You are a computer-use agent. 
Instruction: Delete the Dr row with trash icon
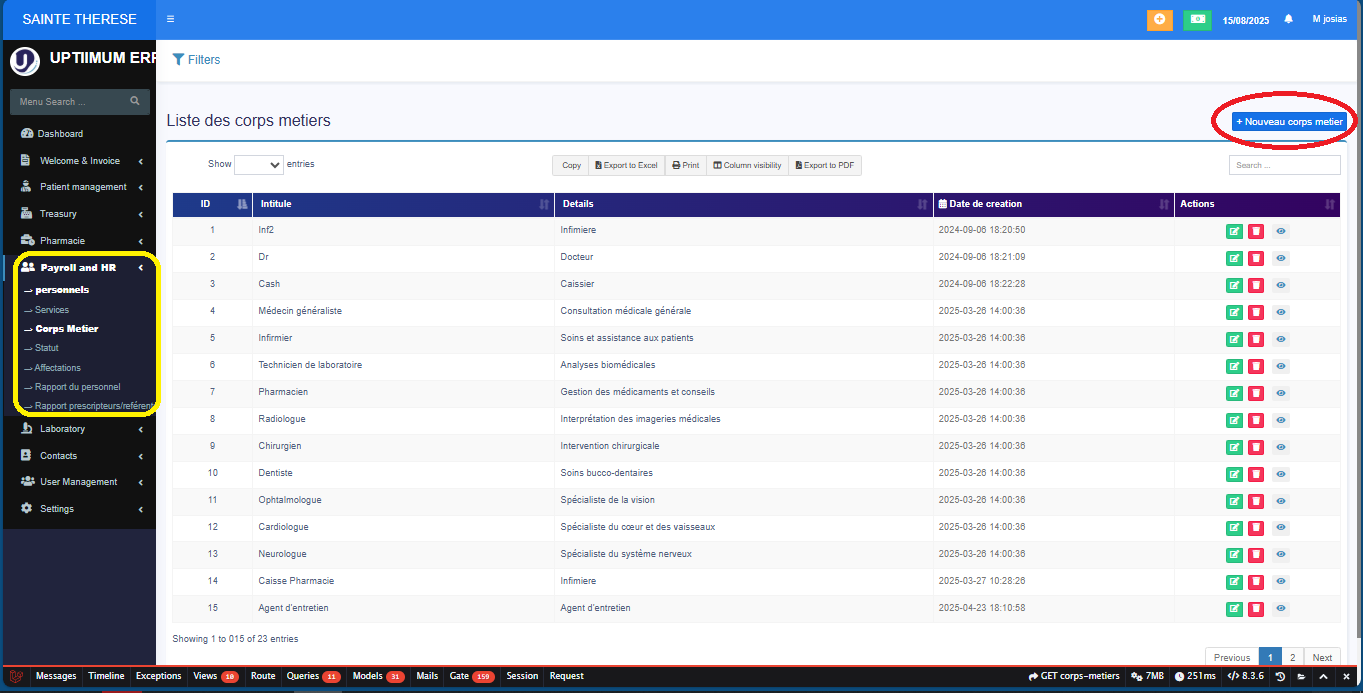tap(1256, 258)
